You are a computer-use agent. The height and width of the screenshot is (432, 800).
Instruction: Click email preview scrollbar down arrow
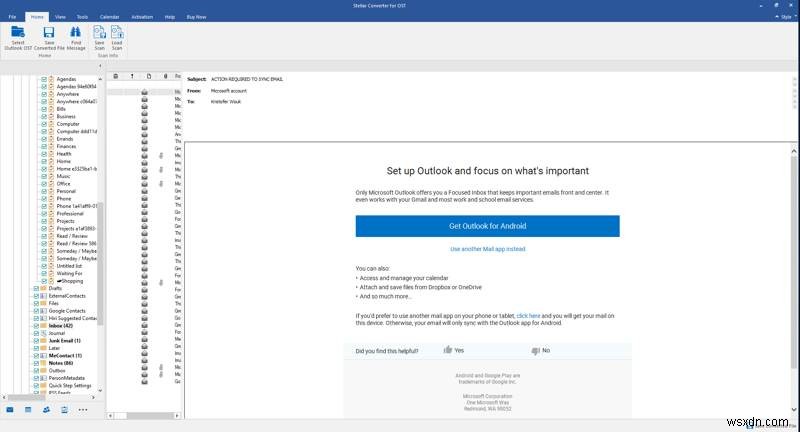794,409
